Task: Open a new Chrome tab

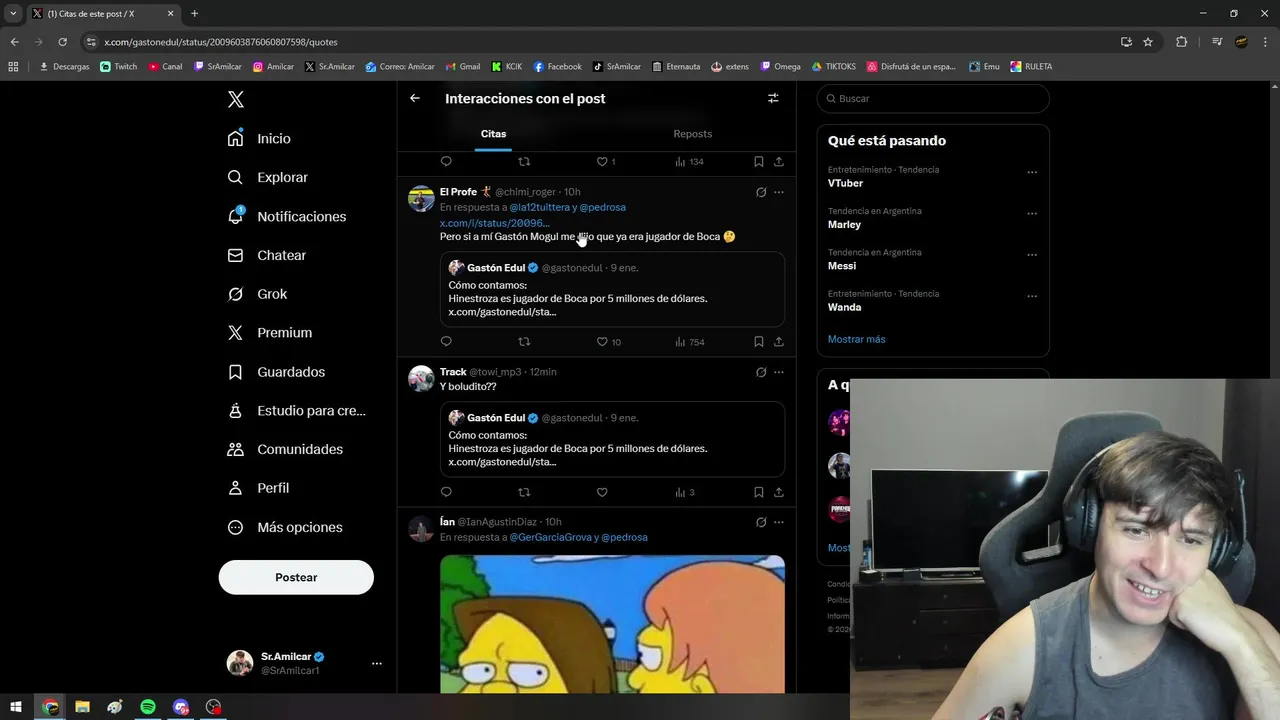Action: [194, 14]
